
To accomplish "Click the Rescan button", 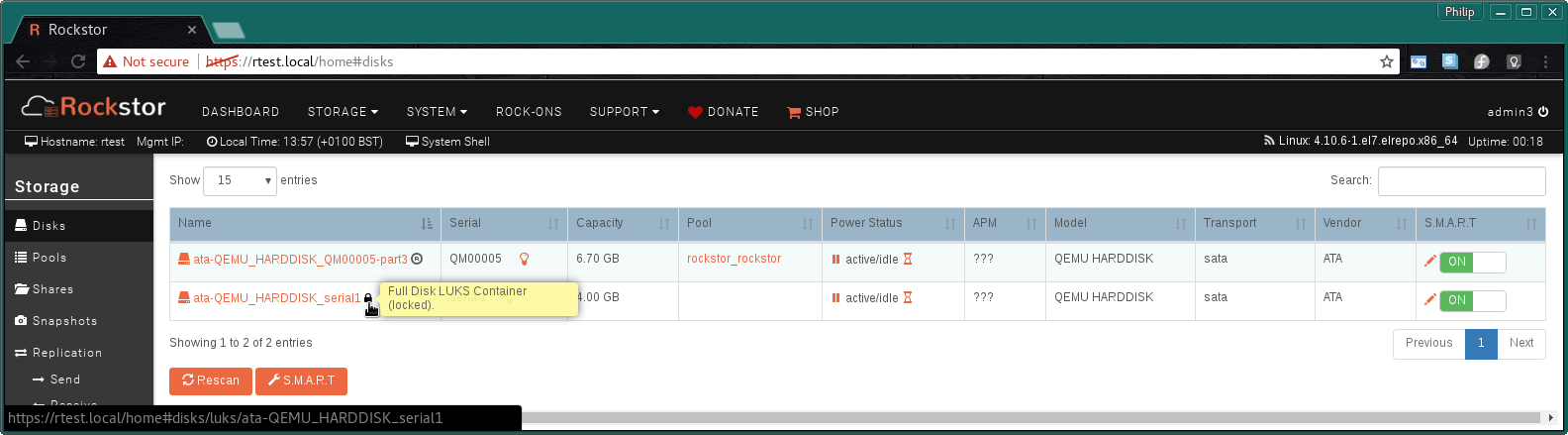I will click(210, 381).
